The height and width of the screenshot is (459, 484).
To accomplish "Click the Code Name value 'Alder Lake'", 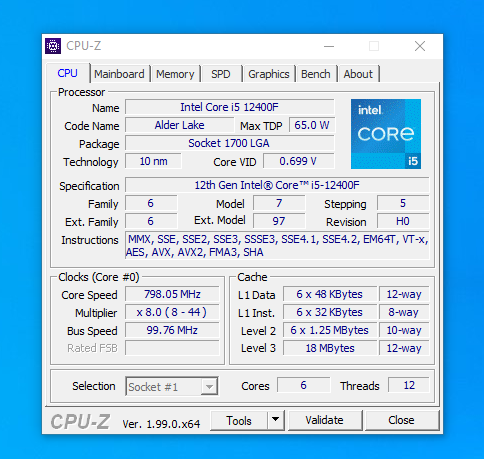I will tap(179, 125).
